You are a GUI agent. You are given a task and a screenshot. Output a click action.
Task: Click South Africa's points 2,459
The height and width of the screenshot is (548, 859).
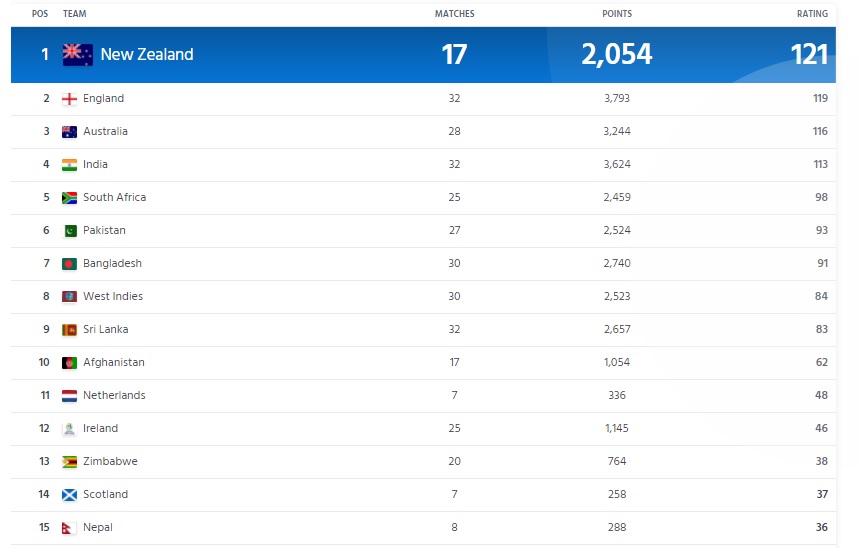(x=617, y=197)
